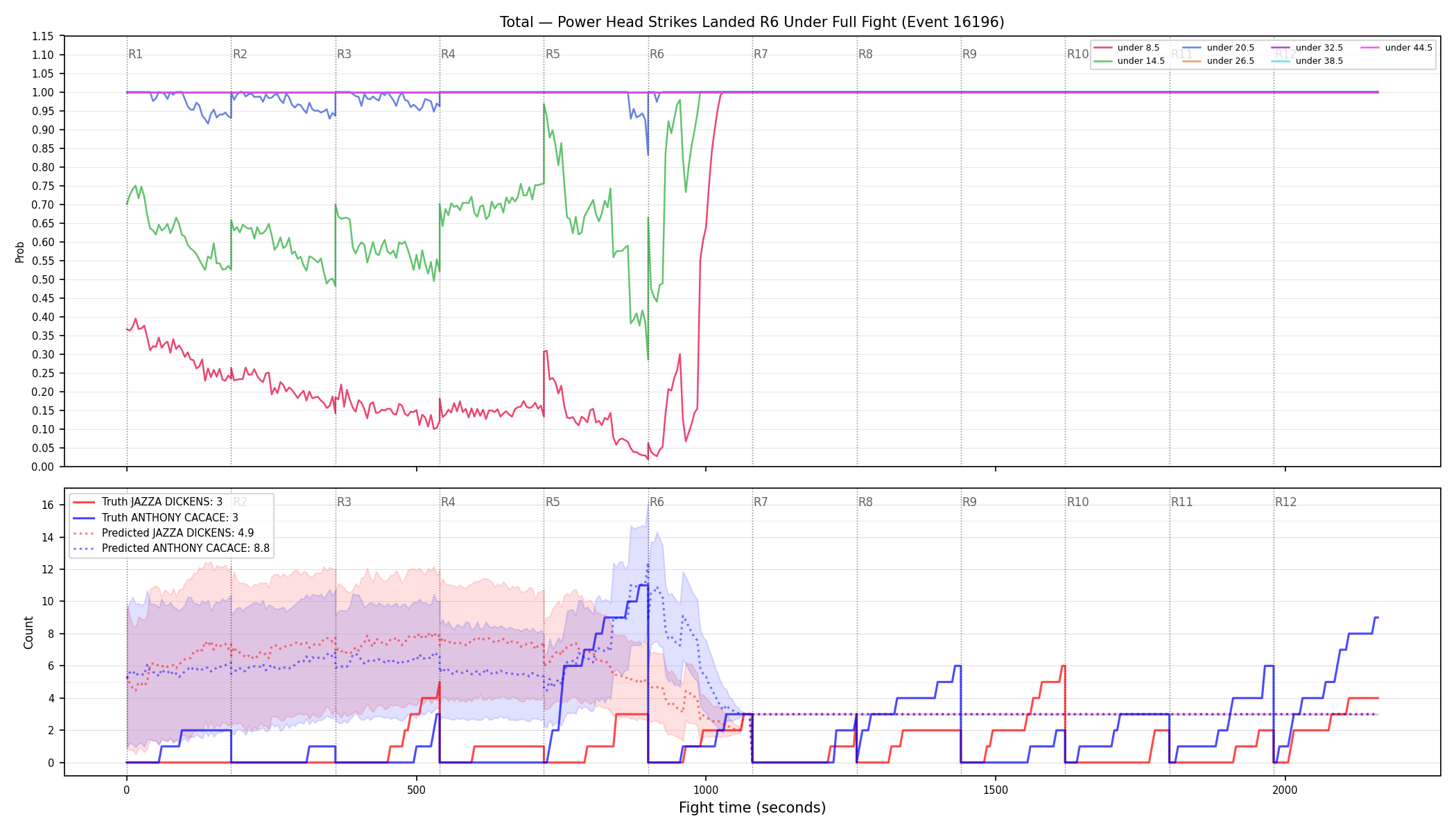Click the 'Prob' y-axis label

click(x=19, y=252)
